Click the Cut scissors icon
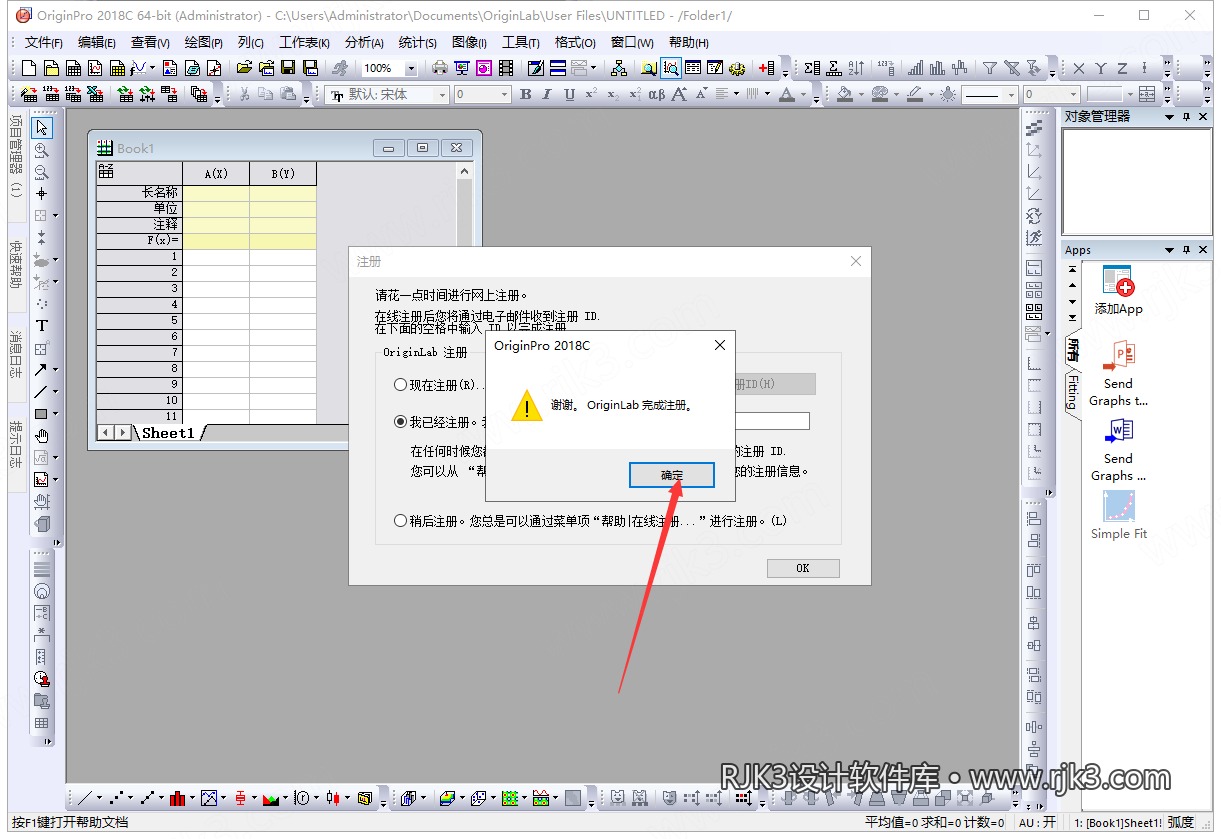 point(244,94)
